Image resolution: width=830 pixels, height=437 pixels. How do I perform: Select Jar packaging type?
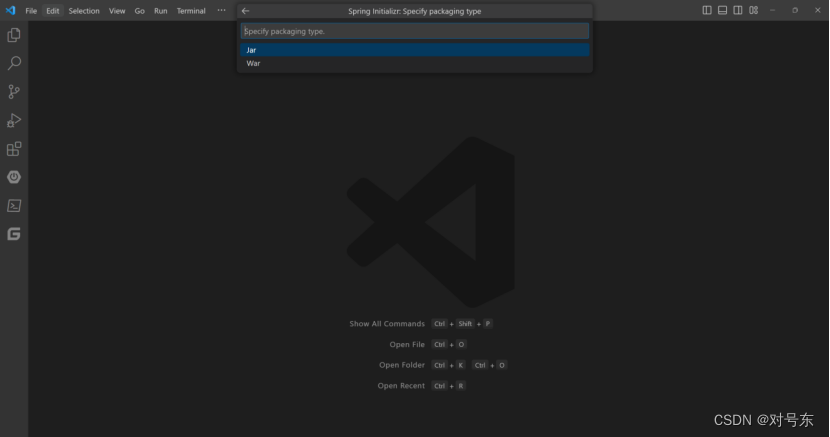[x=415, y=50]
